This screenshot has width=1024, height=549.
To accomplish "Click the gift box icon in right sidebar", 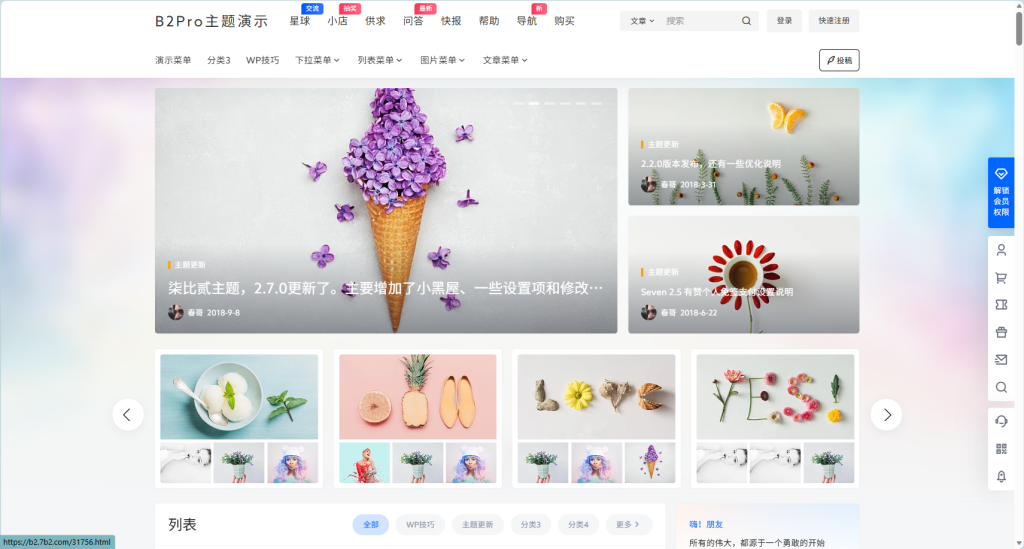I will 1001,332.
